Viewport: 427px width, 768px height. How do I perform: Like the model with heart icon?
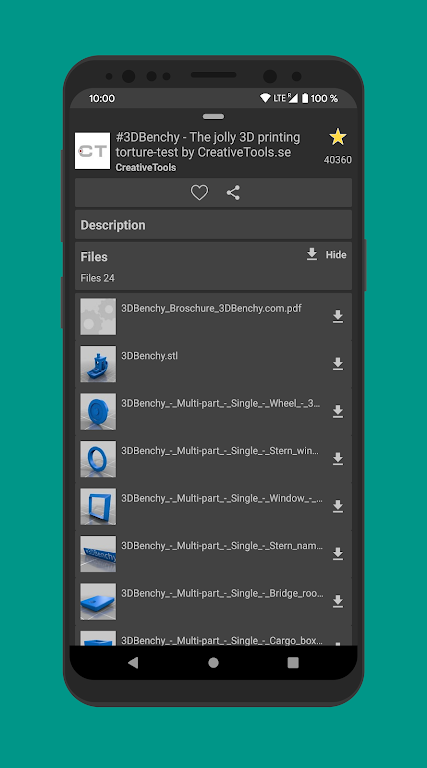pos(199,192)
